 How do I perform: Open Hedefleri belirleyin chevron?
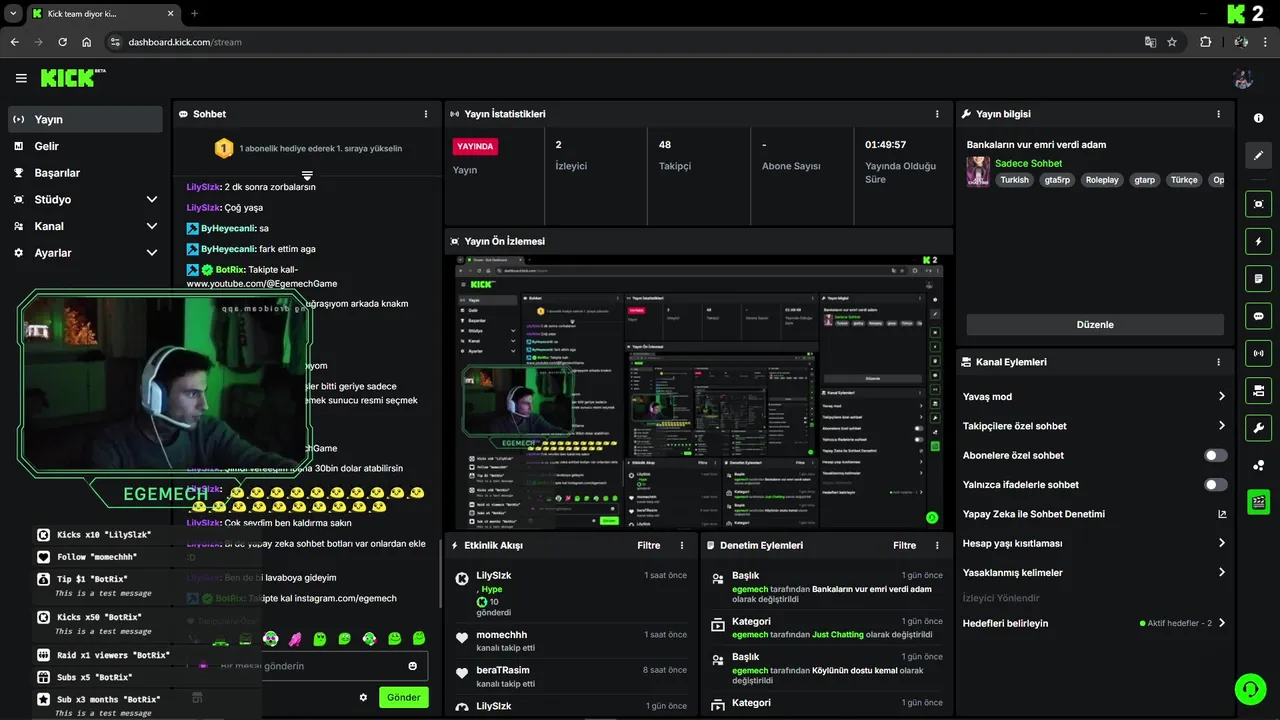coord(1221,623)
